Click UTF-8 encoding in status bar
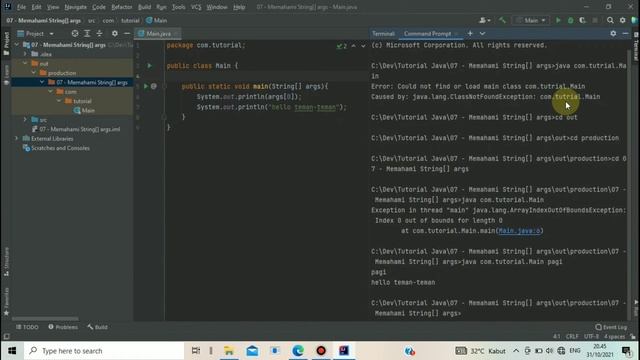Screen dimensions: 640x360 [x=591, y=336]
